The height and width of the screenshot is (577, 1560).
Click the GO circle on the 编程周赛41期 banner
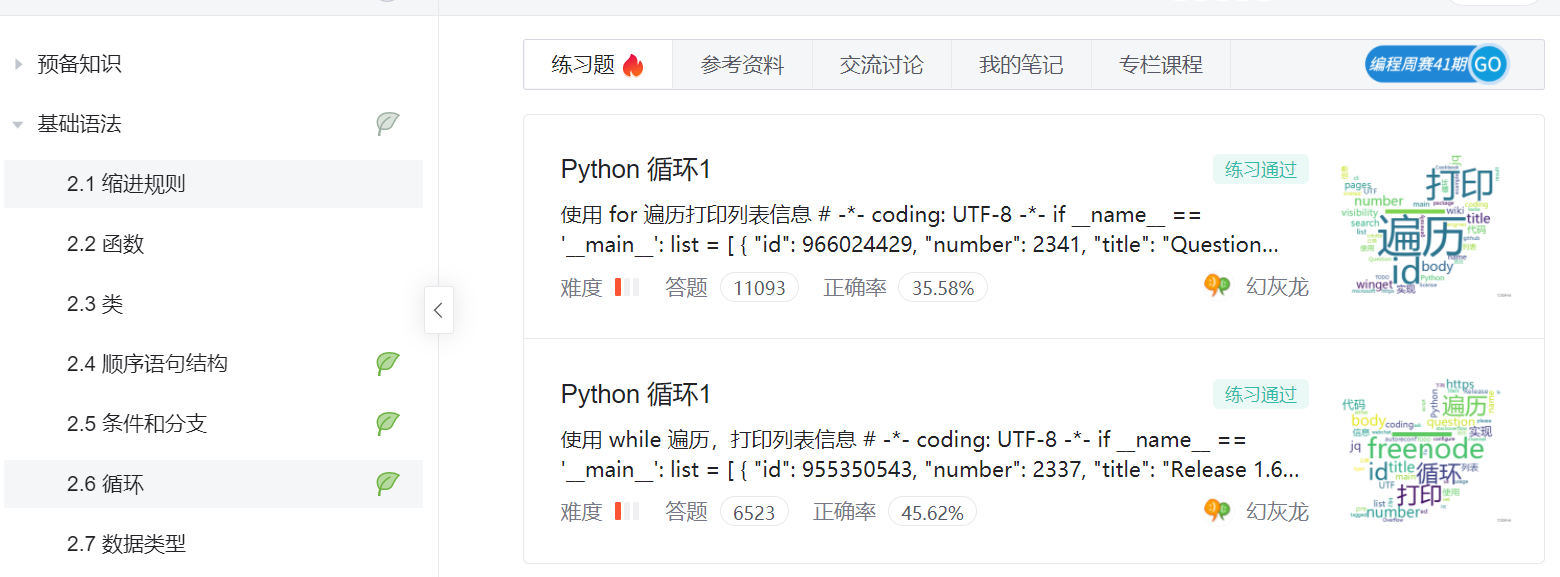[1489, 64]
